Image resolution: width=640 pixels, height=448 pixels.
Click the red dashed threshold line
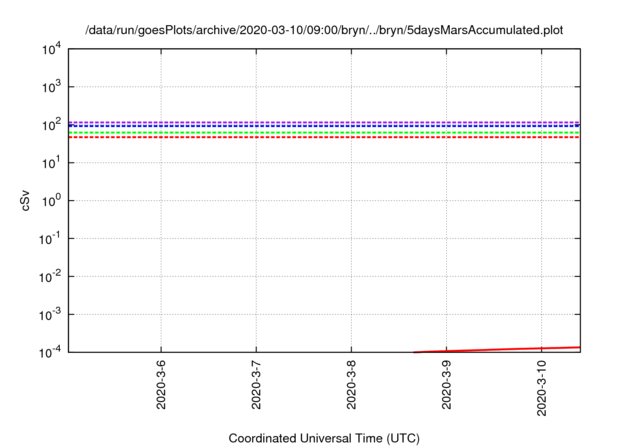324,137
